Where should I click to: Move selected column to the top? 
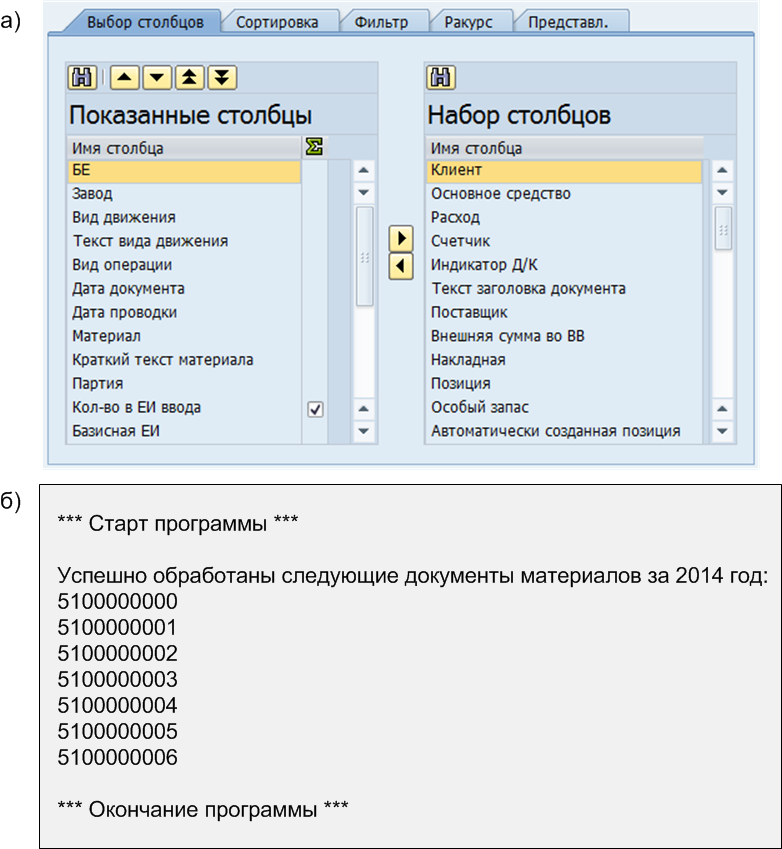click(189, 77)
